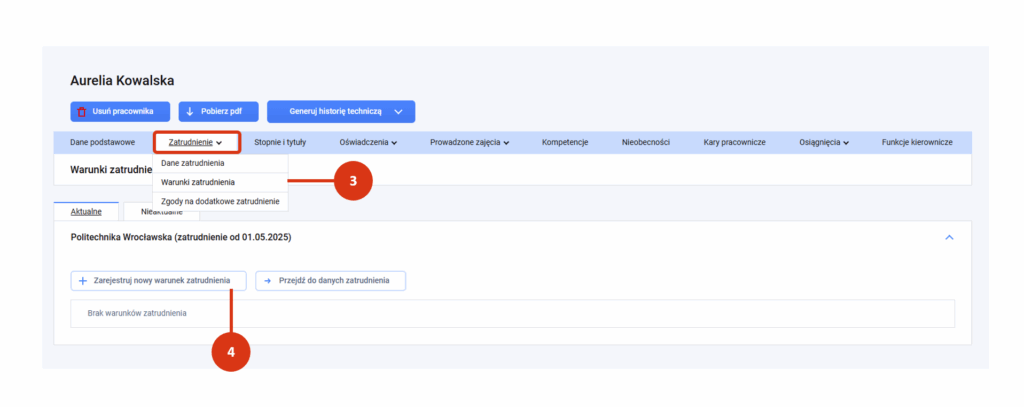Screen dimensions: 1024x407
Task: Open the Stopnie i tytuły tab
Action: tap(280, 142)
